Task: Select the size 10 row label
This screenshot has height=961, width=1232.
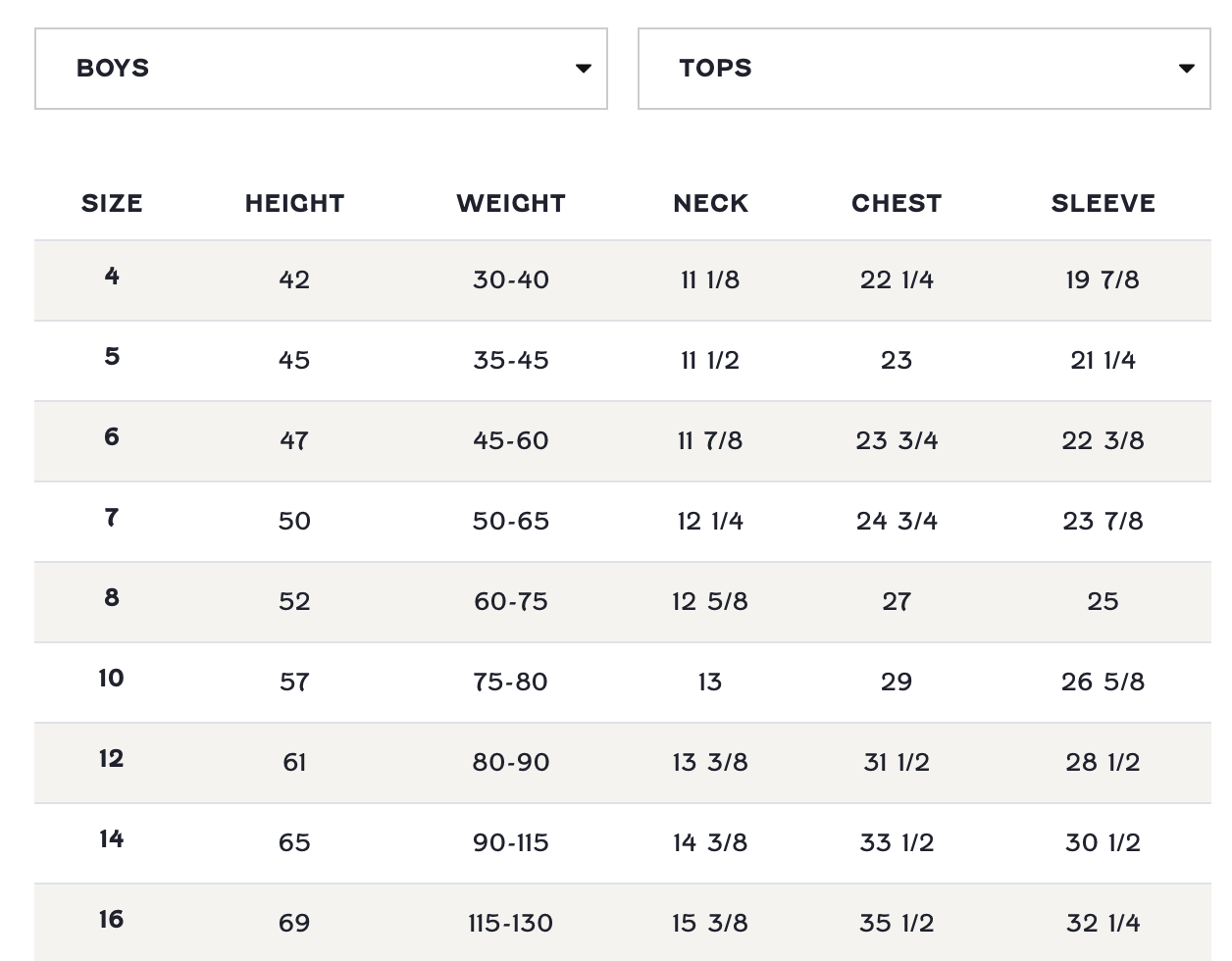Action: tap(112, 678)
